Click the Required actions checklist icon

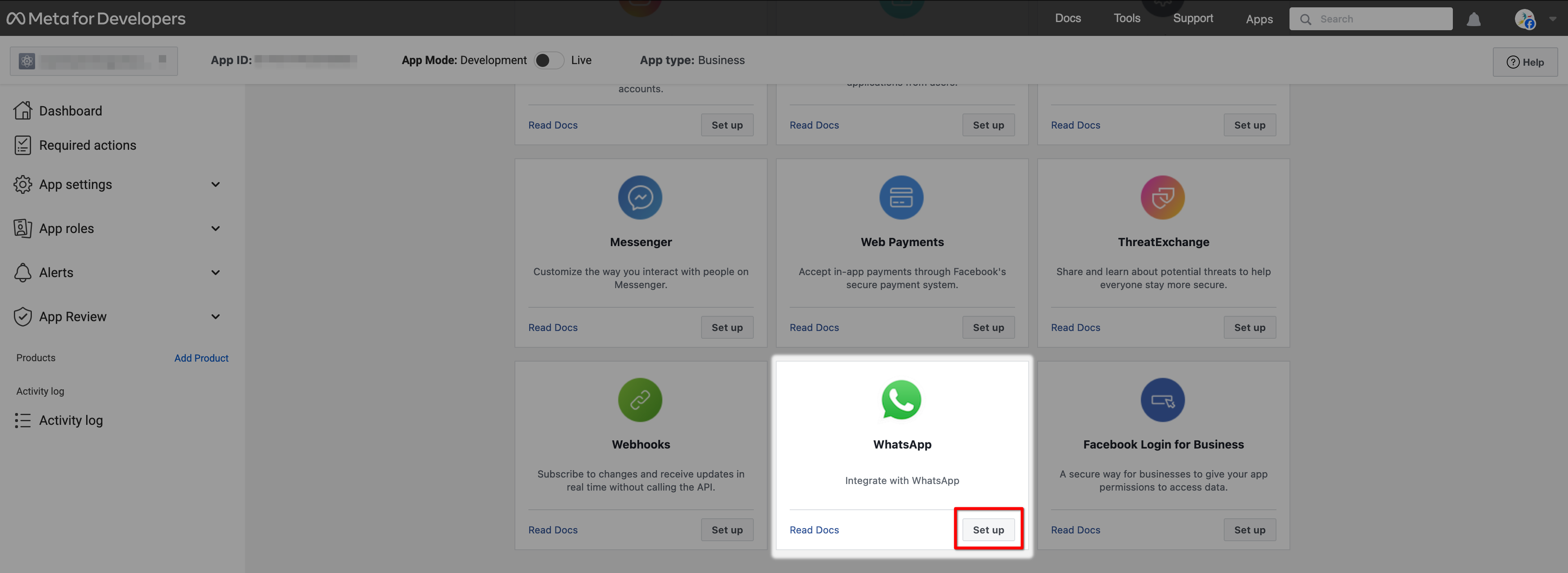click(x=22, y=145)
